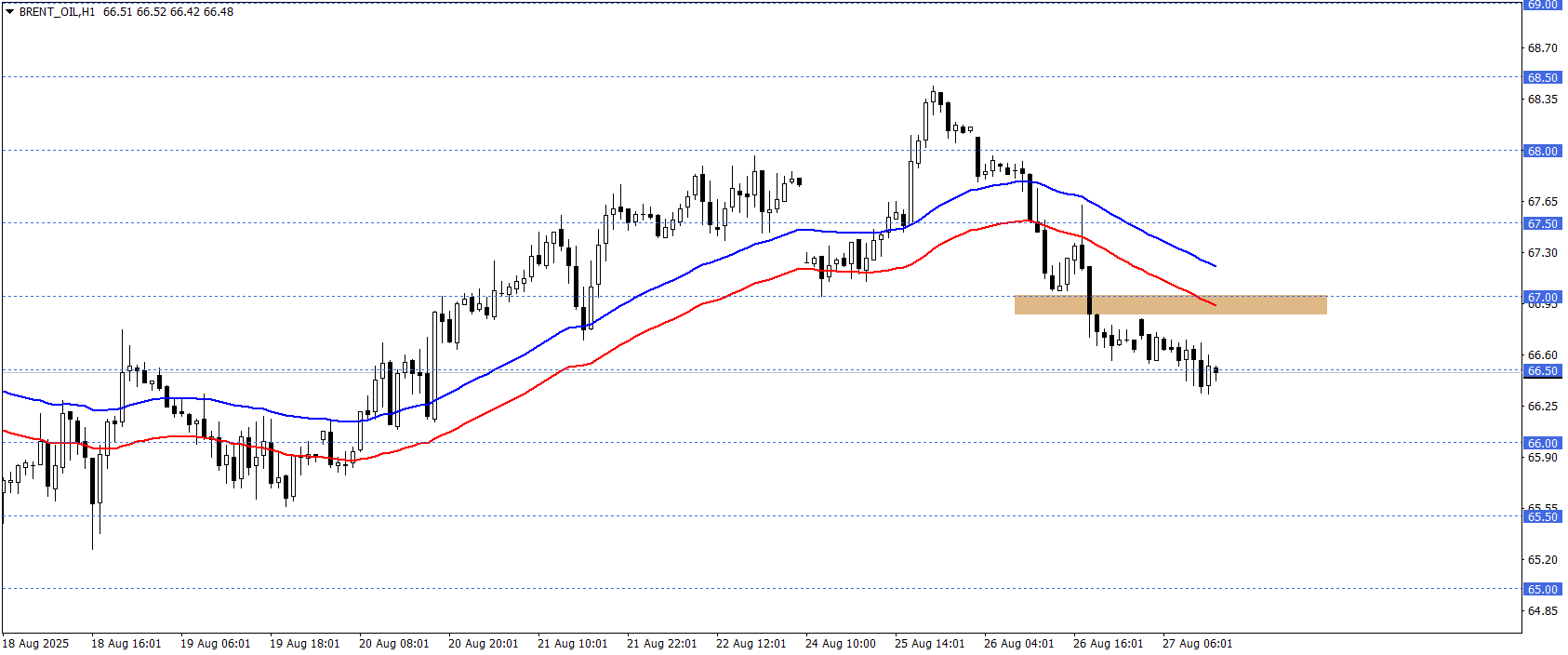Click the 26 Aug 04:01 time label
This screenshot has height=655, width=1568.
1019,644
